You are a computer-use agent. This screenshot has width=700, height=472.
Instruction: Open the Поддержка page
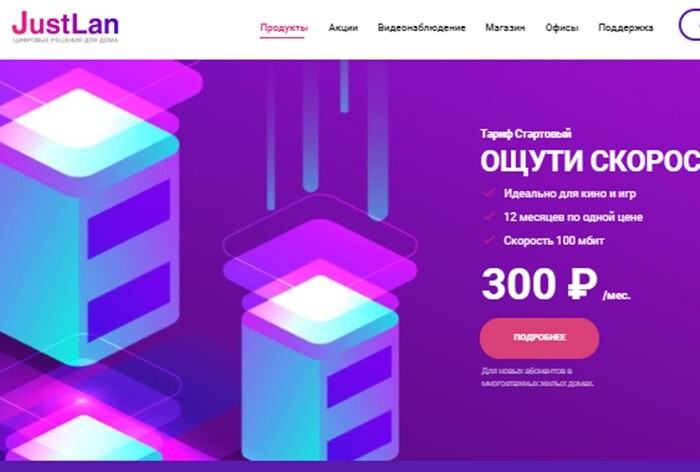625,28
